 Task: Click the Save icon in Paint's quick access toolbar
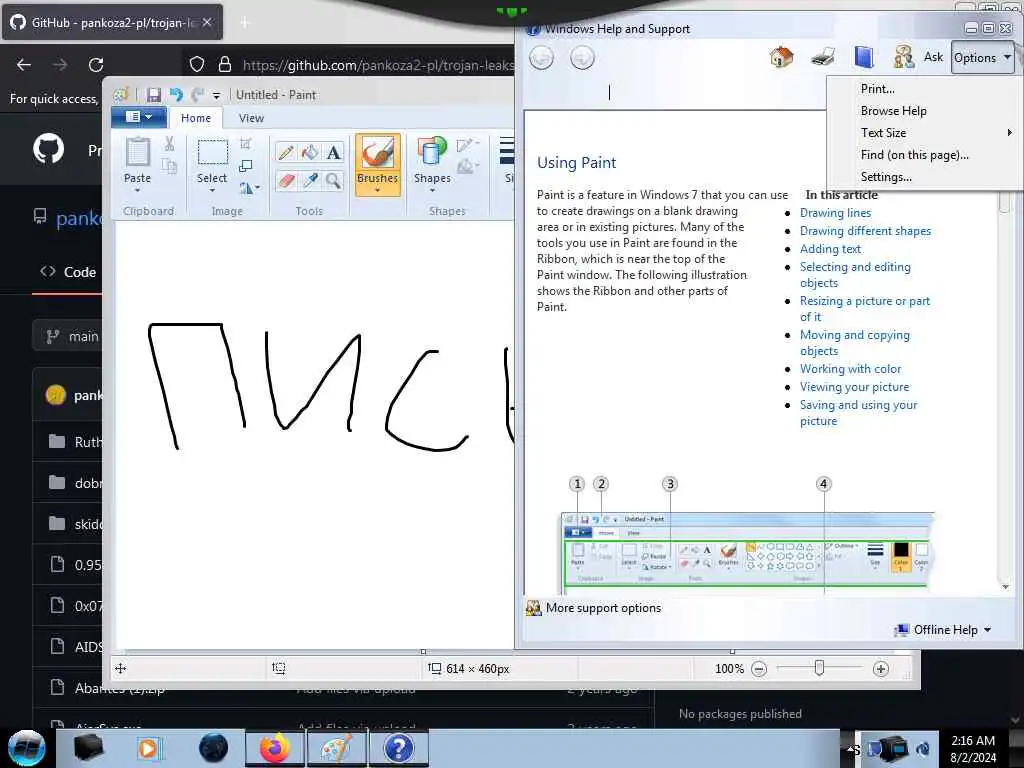153,95
